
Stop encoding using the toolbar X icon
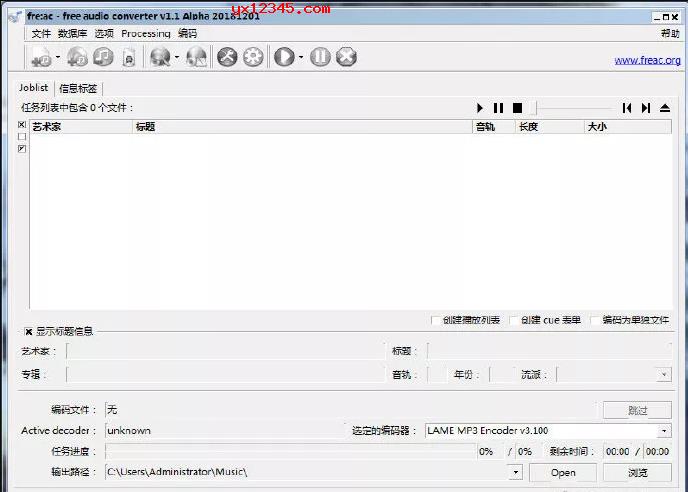[346, 58]
